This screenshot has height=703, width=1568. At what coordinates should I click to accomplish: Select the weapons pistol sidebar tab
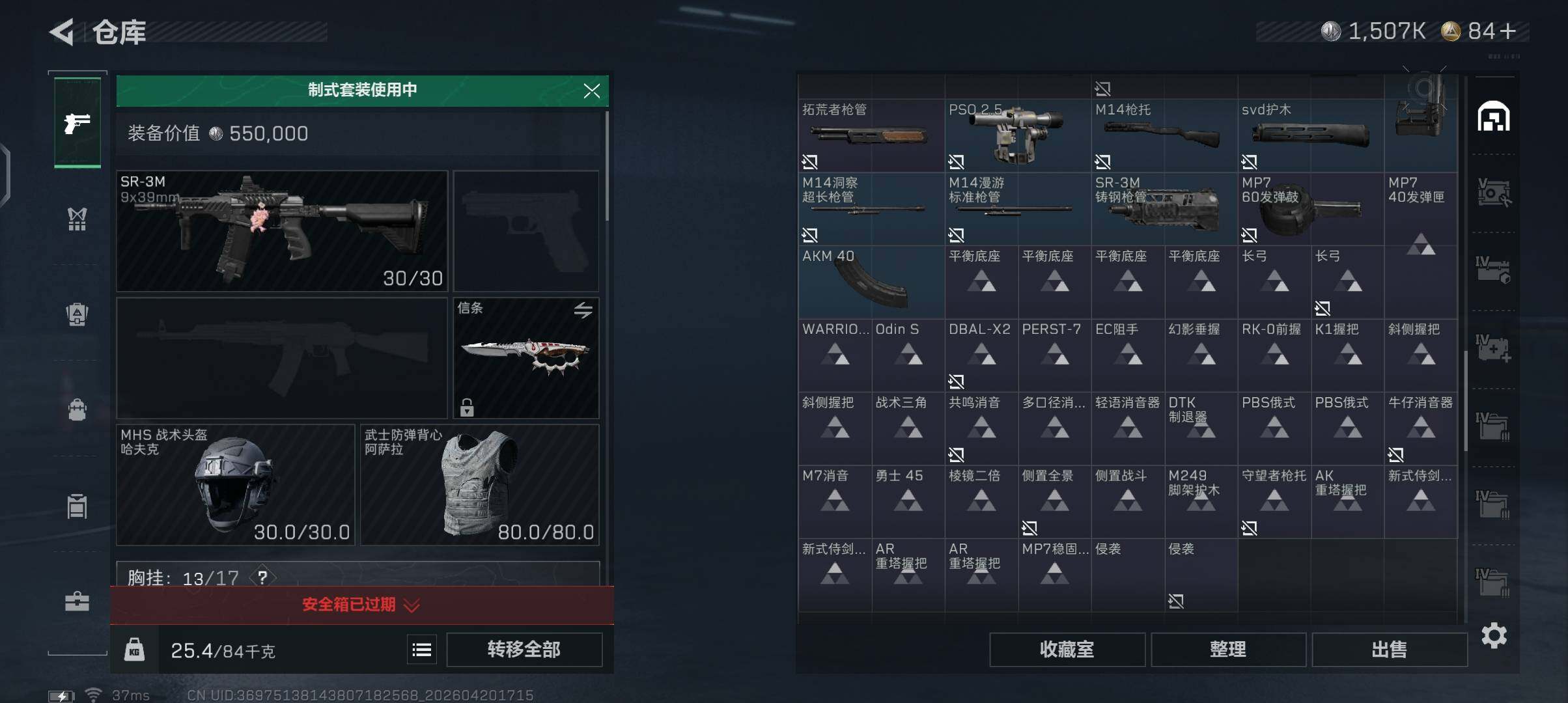77,122
